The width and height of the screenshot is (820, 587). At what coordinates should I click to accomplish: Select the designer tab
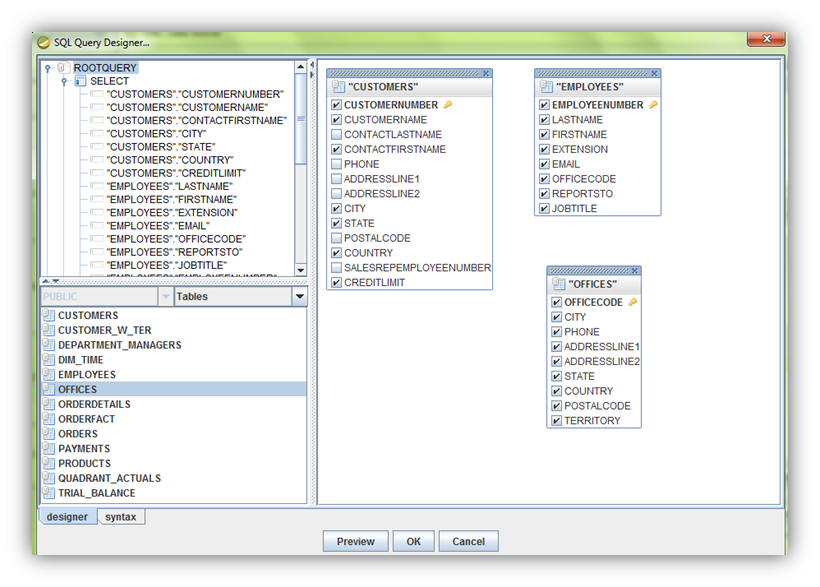tap(67, 517)
